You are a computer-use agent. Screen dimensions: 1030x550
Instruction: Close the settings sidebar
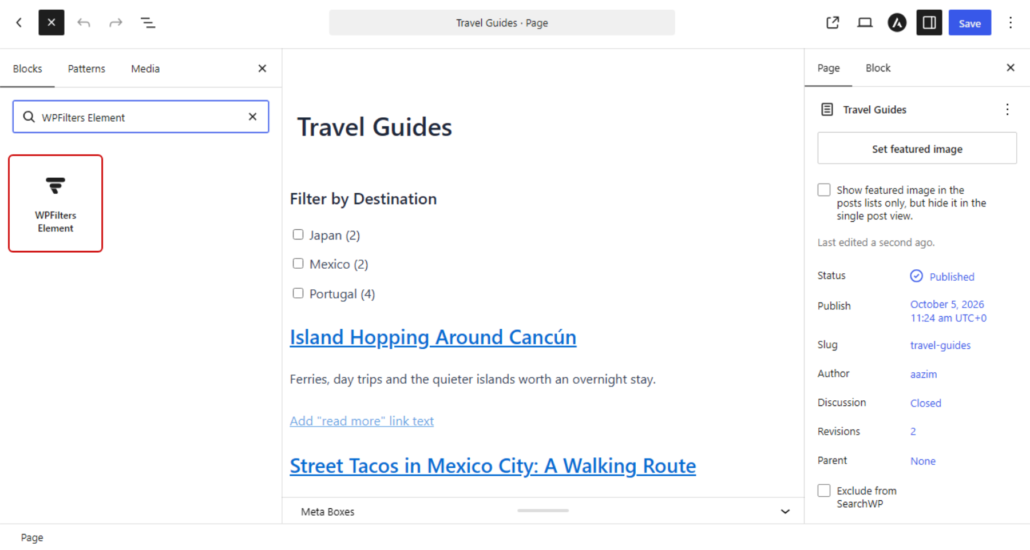[x=1010, y=68]
